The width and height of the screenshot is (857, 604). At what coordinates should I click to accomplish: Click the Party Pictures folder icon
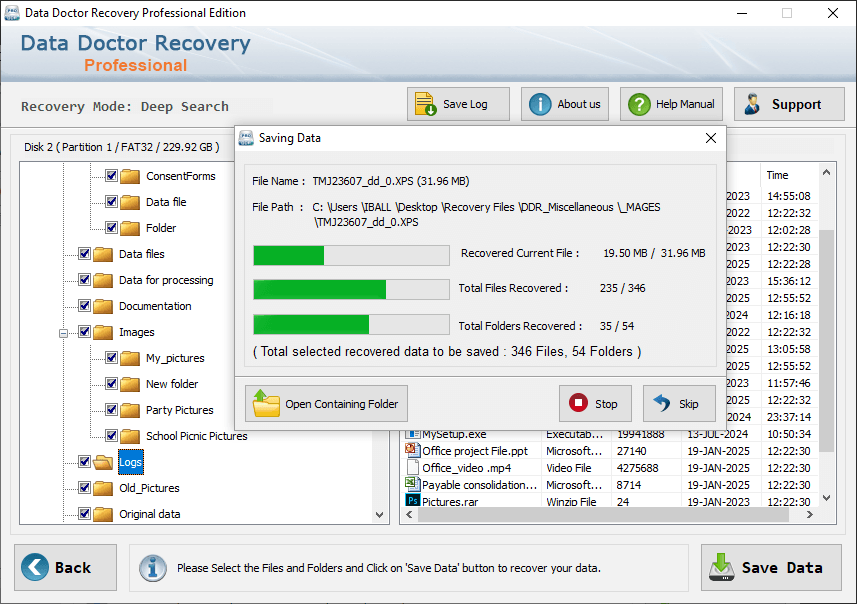point(130,410)
